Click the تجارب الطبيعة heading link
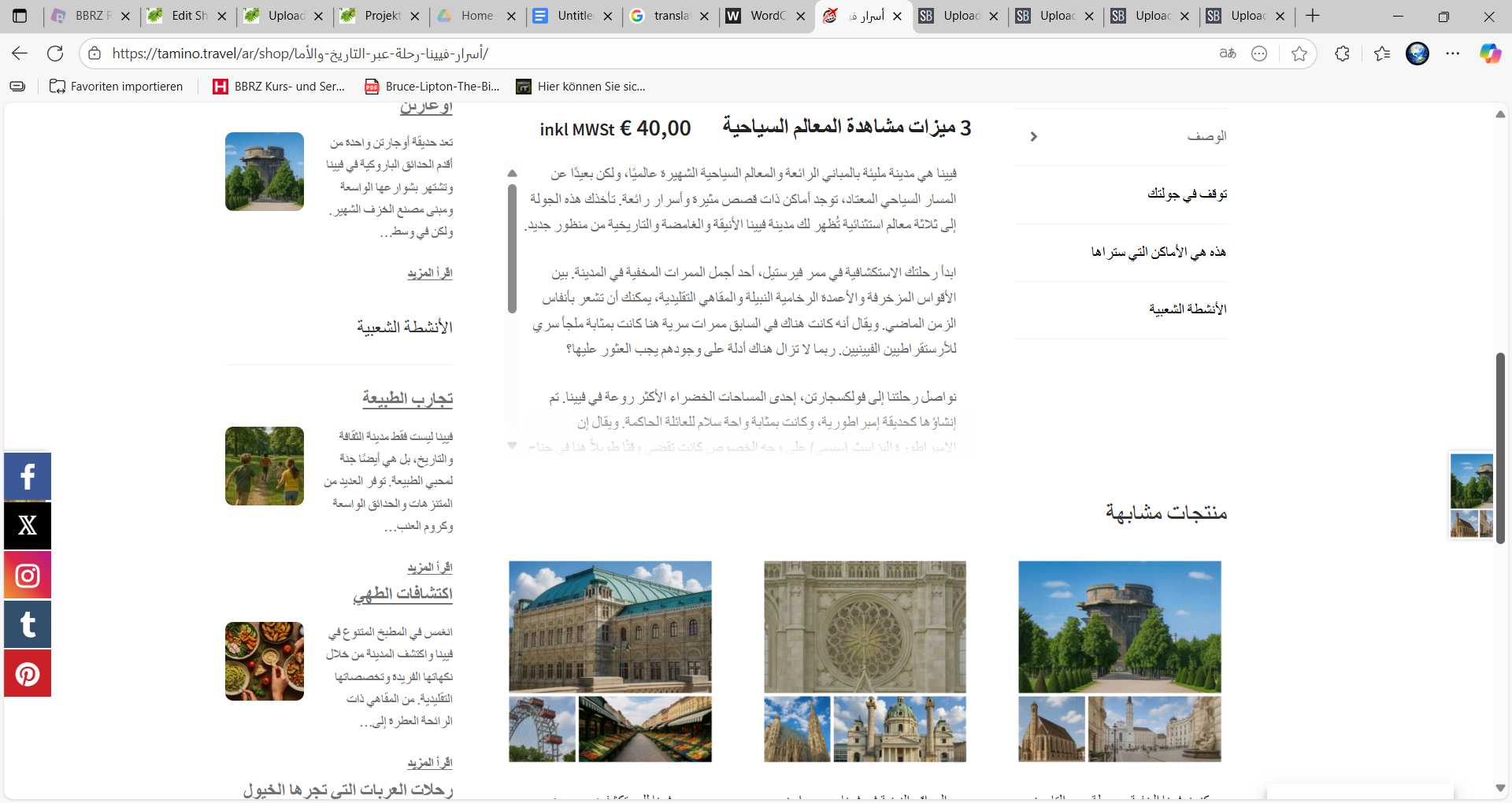The image size is (1512, 803). pos(407,398)
